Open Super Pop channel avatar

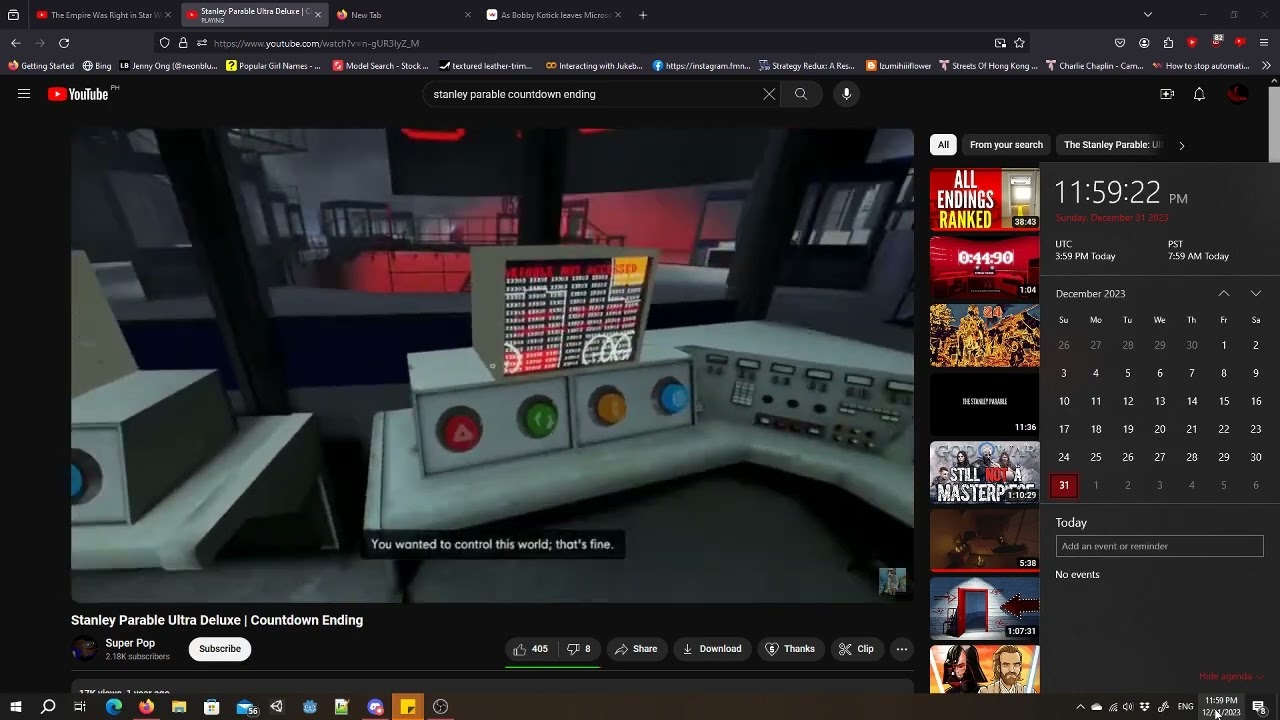84,649
